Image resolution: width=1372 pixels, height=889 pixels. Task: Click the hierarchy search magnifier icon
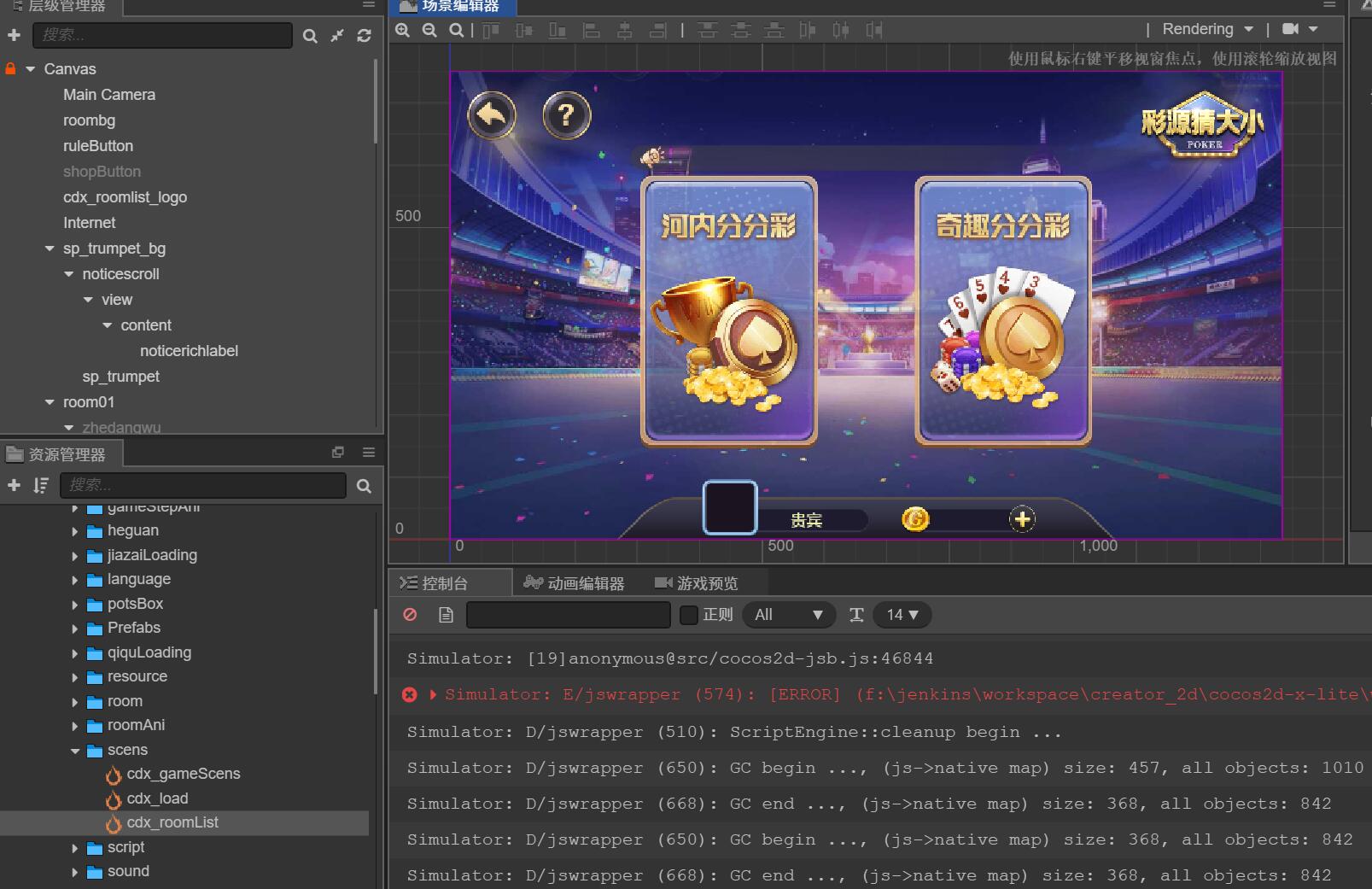(310, 36)
